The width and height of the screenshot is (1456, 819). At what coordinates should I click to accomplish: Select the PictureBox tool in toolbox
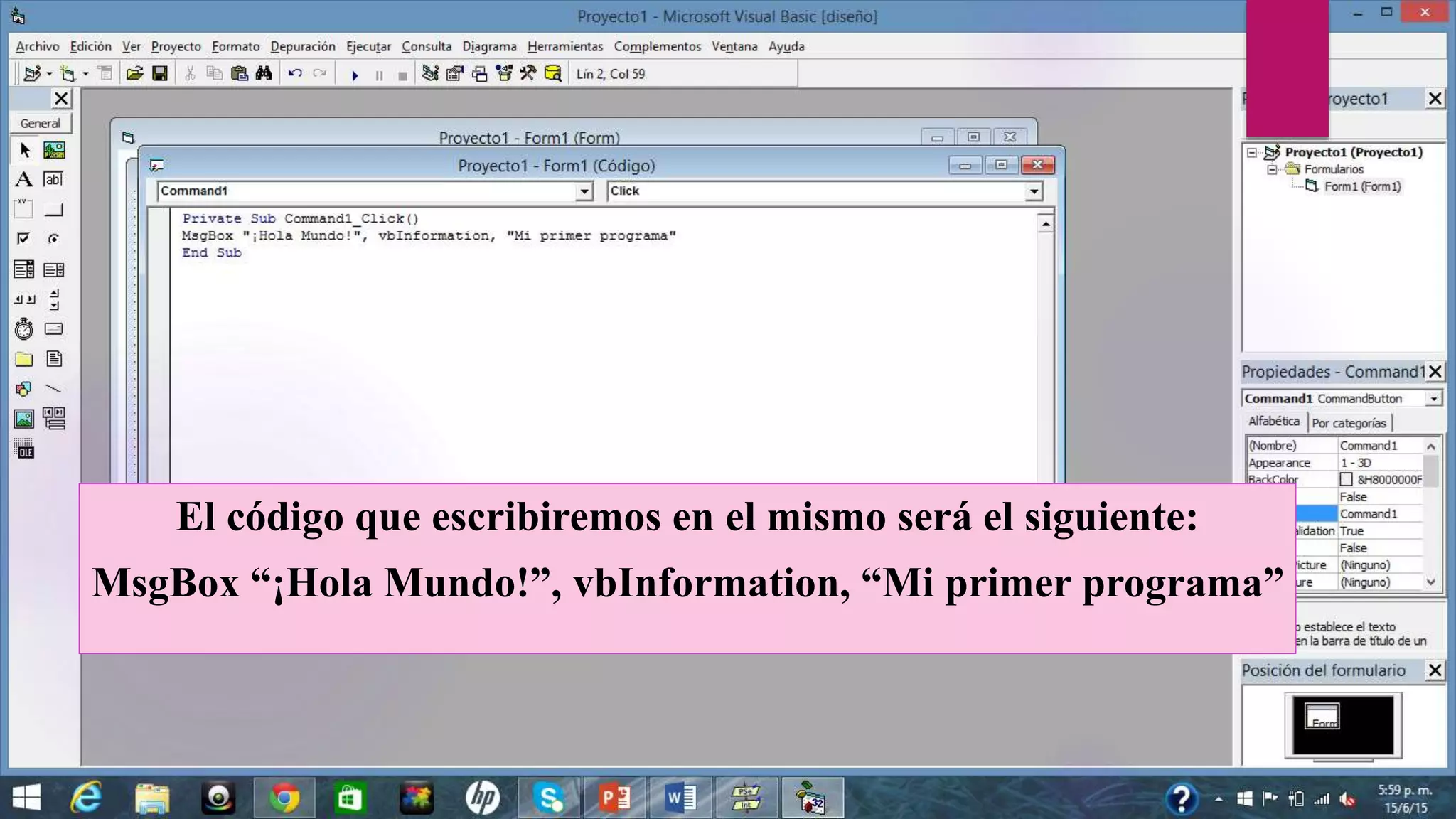(54, 150)
